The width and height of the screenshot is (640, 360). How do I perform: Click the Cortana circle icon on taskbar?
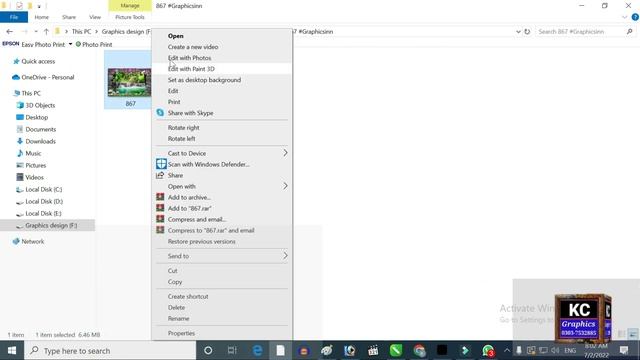[208, 351]
